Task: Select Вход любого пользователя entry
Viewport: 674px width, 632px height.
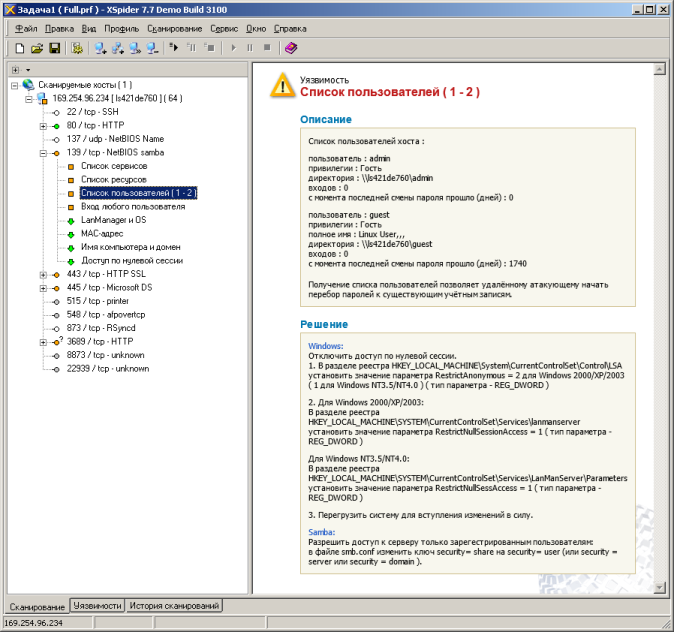Action: coord(133,206)
